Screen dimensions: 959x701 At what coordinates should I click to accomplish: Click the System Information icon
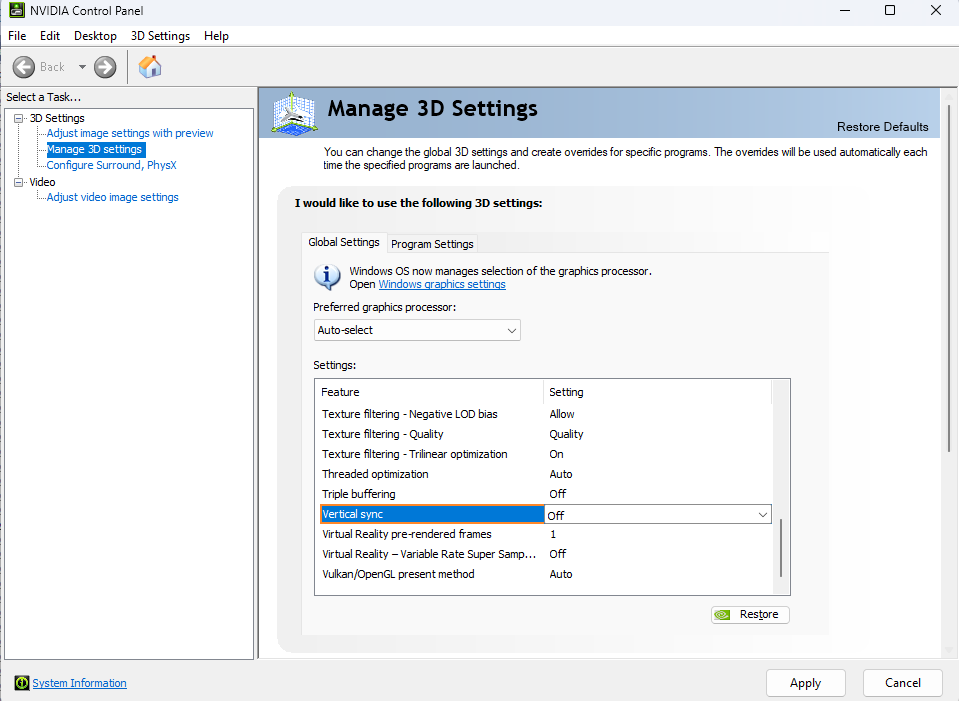[22, 683]
